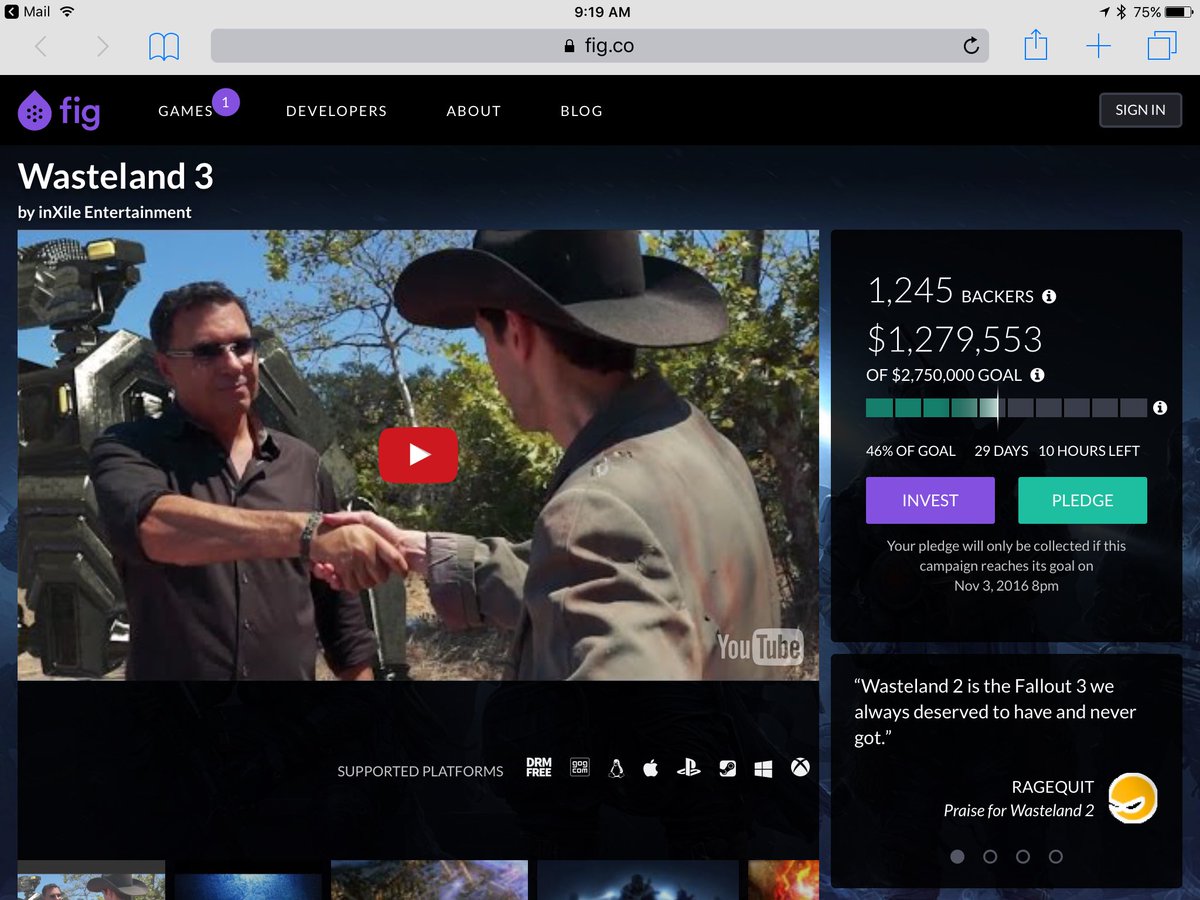
Task: Click the Wasteland 3 title
Action: click(x=116, y=176)
